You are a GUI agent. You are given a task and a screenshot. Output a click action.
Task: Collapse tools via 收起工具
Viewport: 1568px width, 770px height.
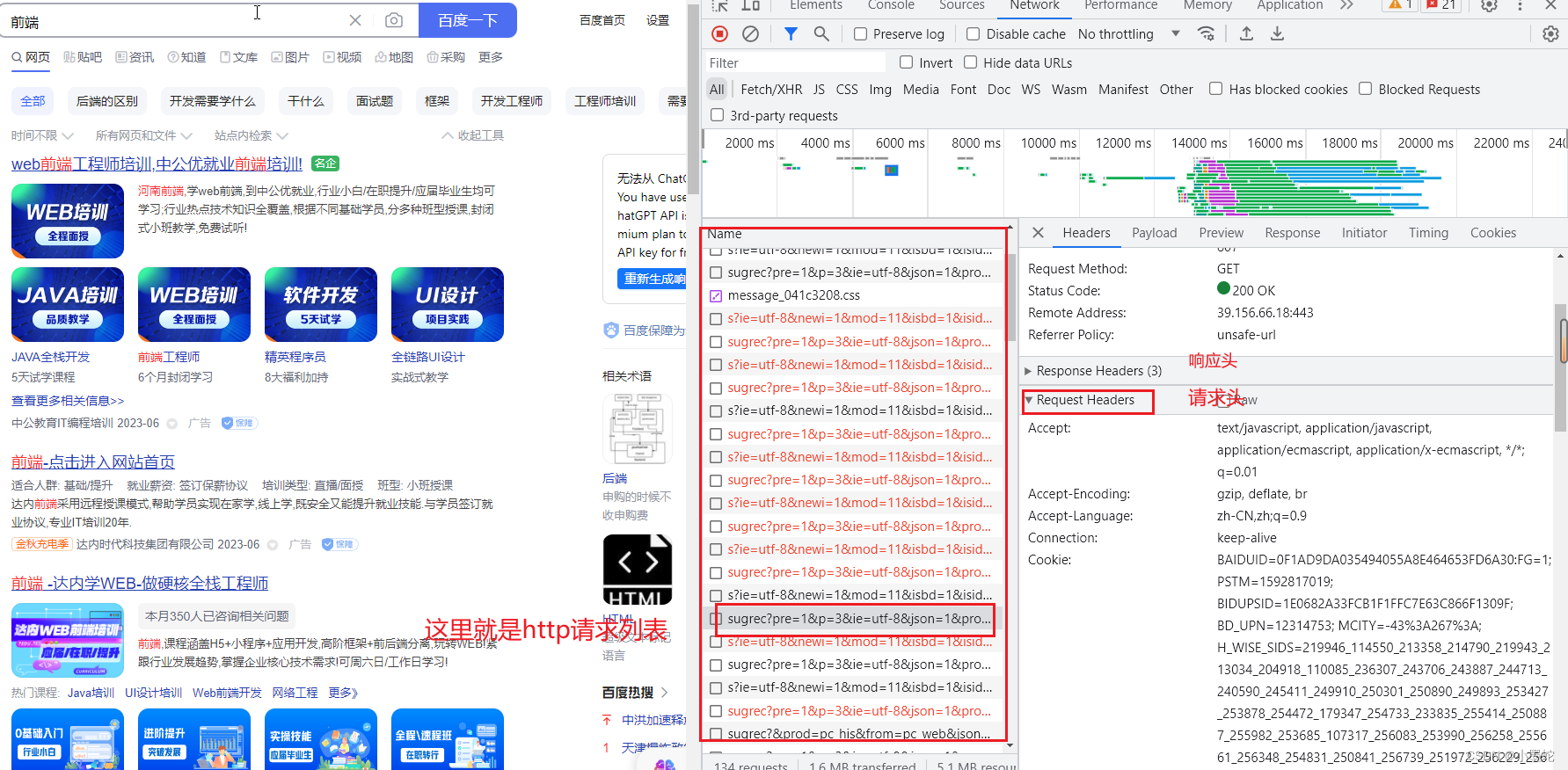point(472,135)
